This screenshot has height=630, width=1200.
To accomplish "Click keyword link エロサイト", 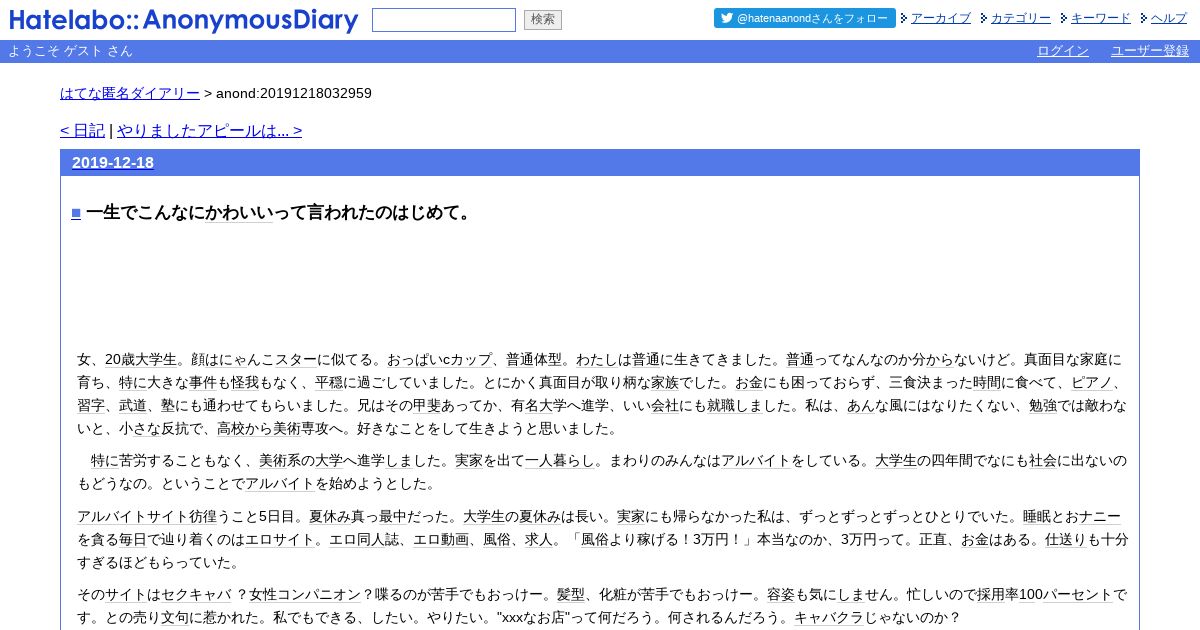I will [x=280, y=539].
